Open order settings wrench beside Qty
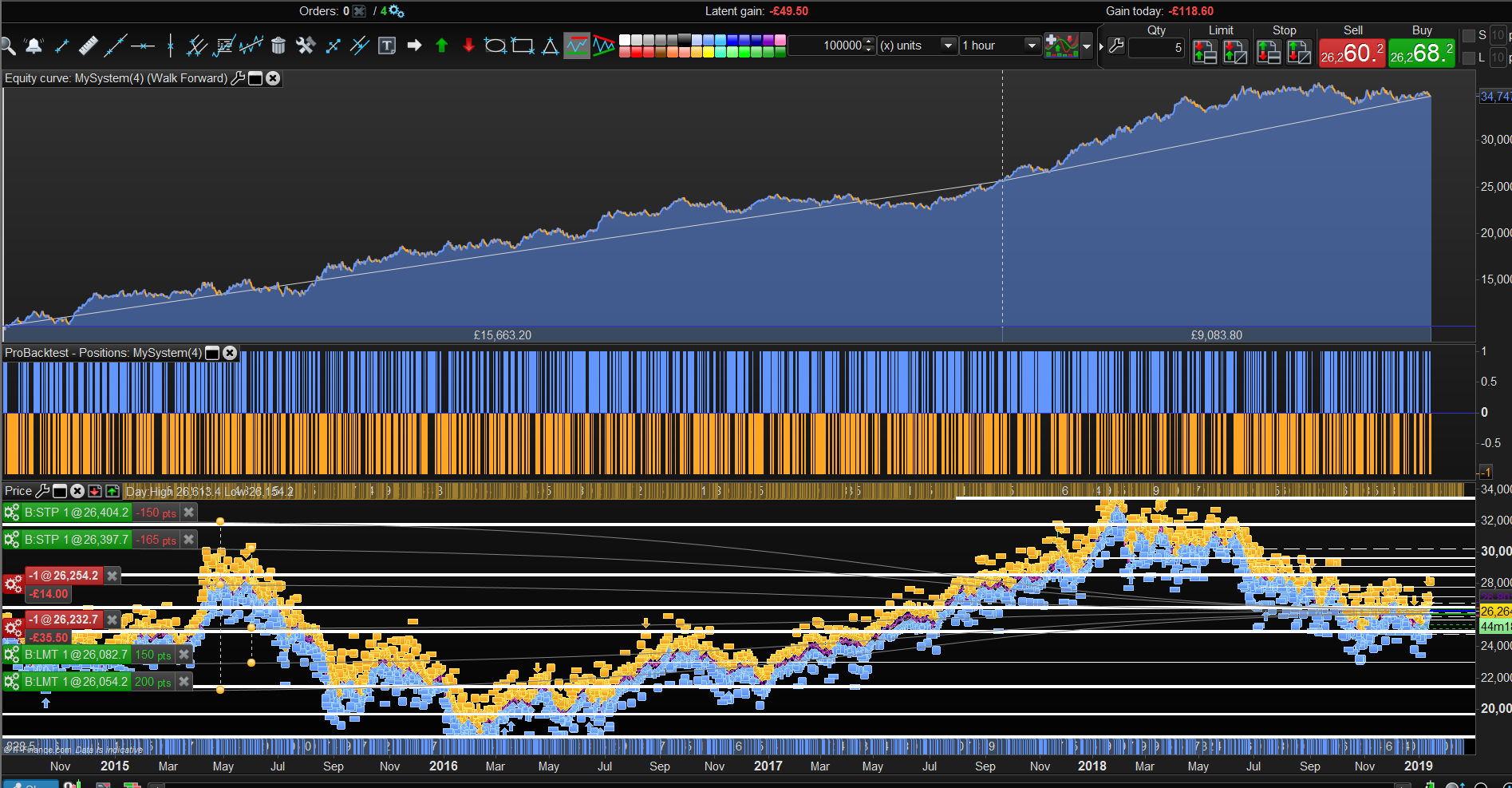The height and width of the screenshot is (788, 1512). click(1116, 46)
